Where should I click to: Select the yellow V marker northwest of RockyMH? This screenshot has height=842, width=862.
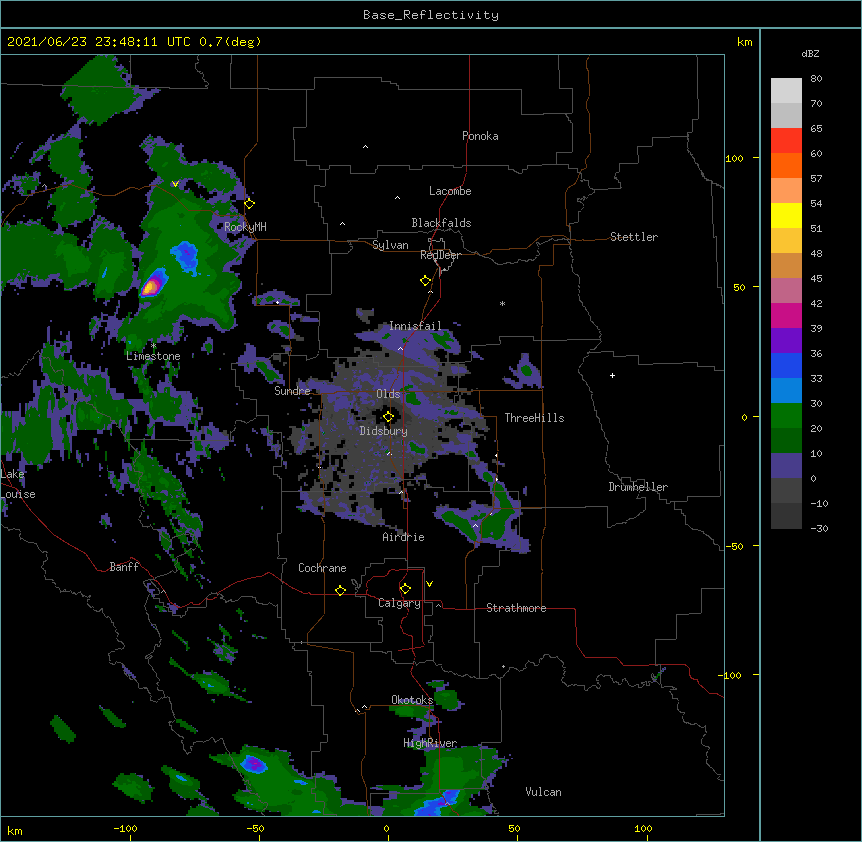[175, 184]
